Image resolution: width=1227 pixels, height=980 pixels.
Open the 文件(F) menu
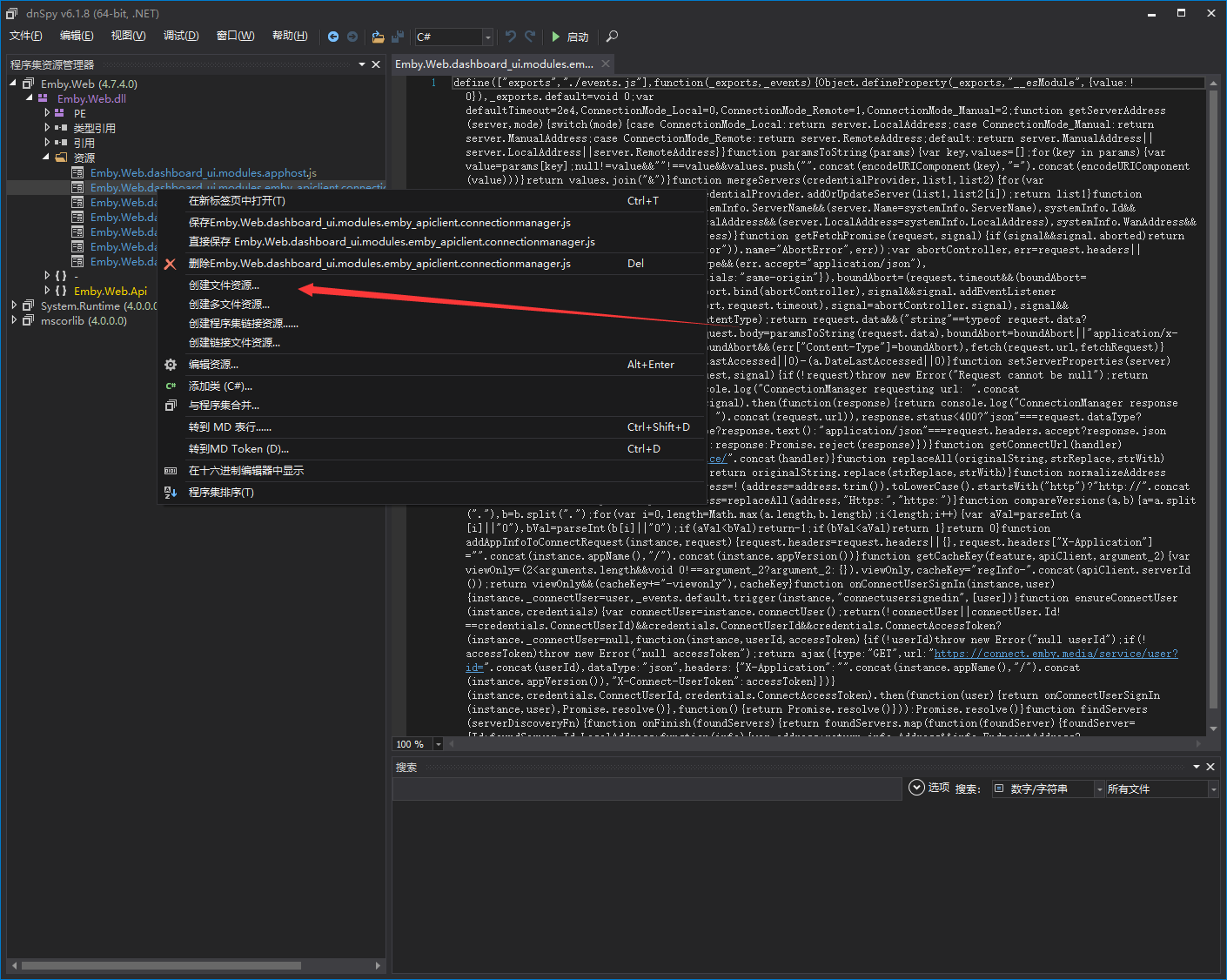click(x=26, y=36)
